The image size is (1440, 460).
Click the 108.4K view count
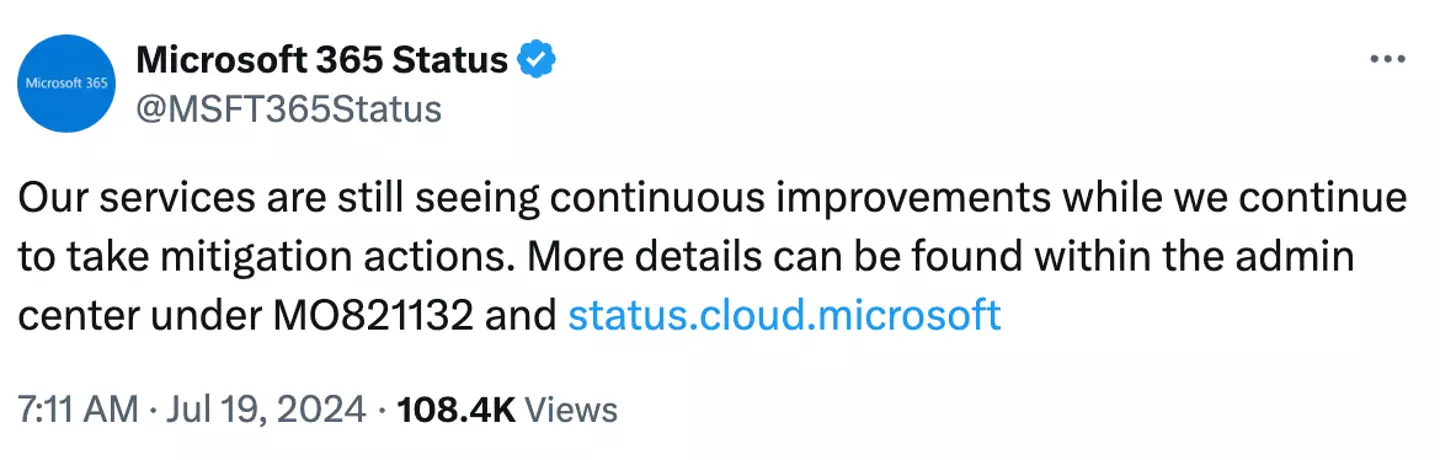(455, 409)
